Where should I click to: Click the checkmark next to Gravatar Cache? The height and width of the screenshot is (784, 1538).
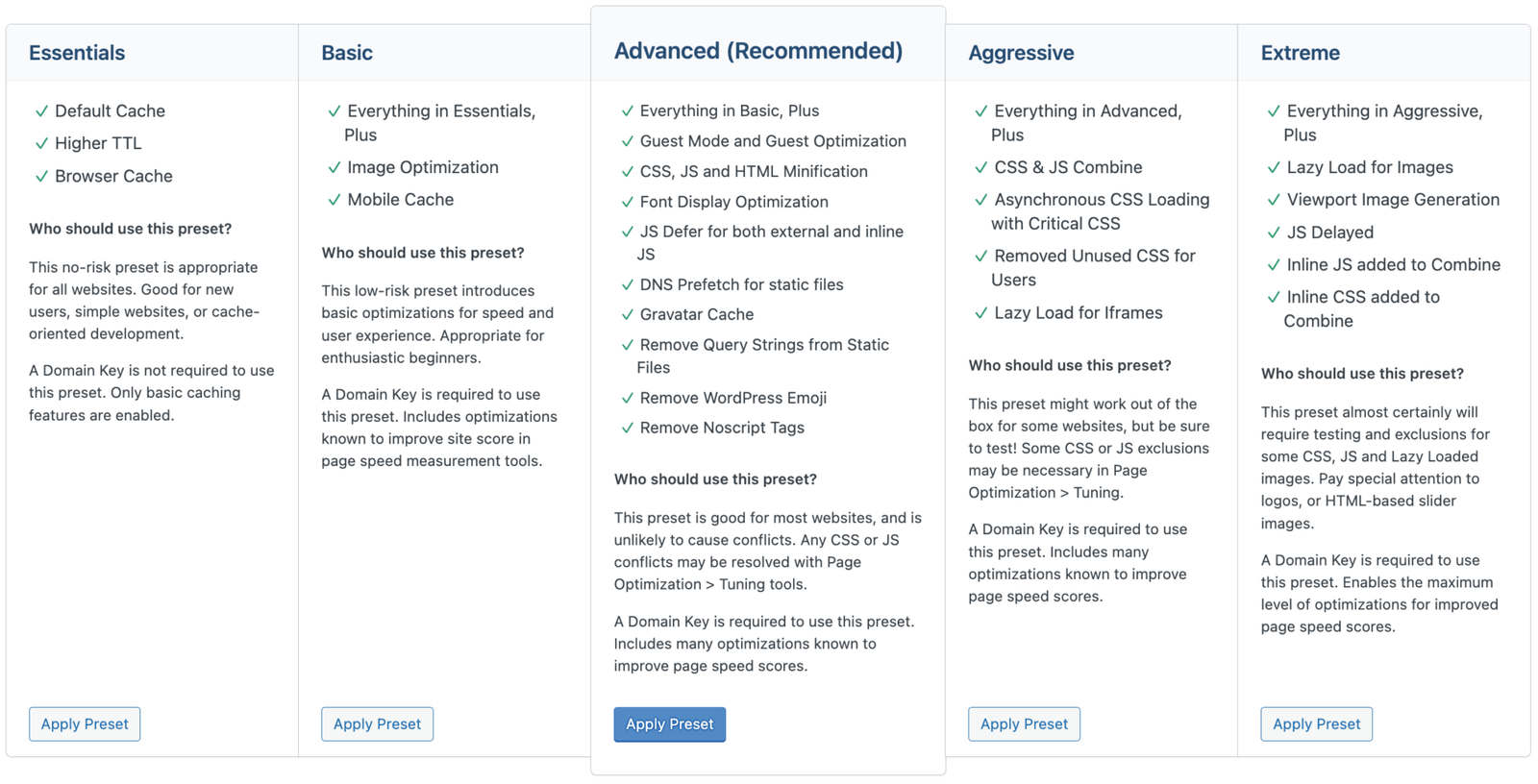point(627,315)
